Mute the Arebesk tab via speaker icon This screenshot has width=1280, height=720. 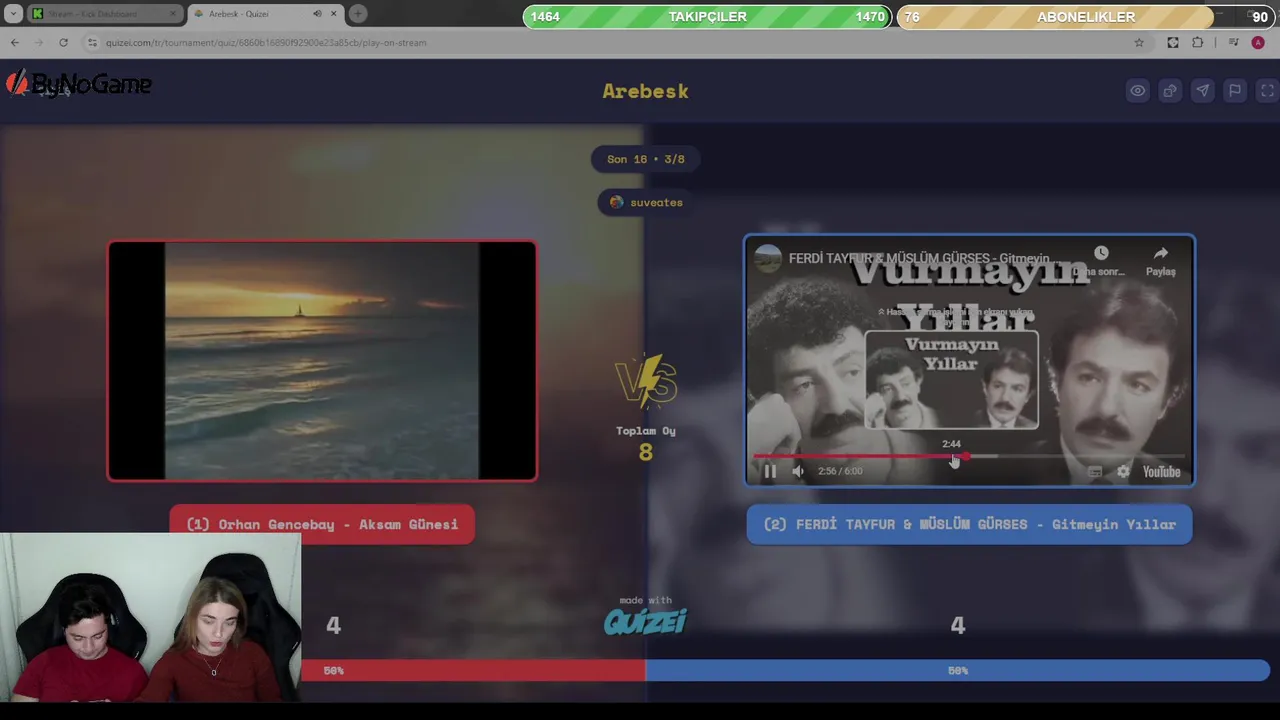click(x=317, y=14)
